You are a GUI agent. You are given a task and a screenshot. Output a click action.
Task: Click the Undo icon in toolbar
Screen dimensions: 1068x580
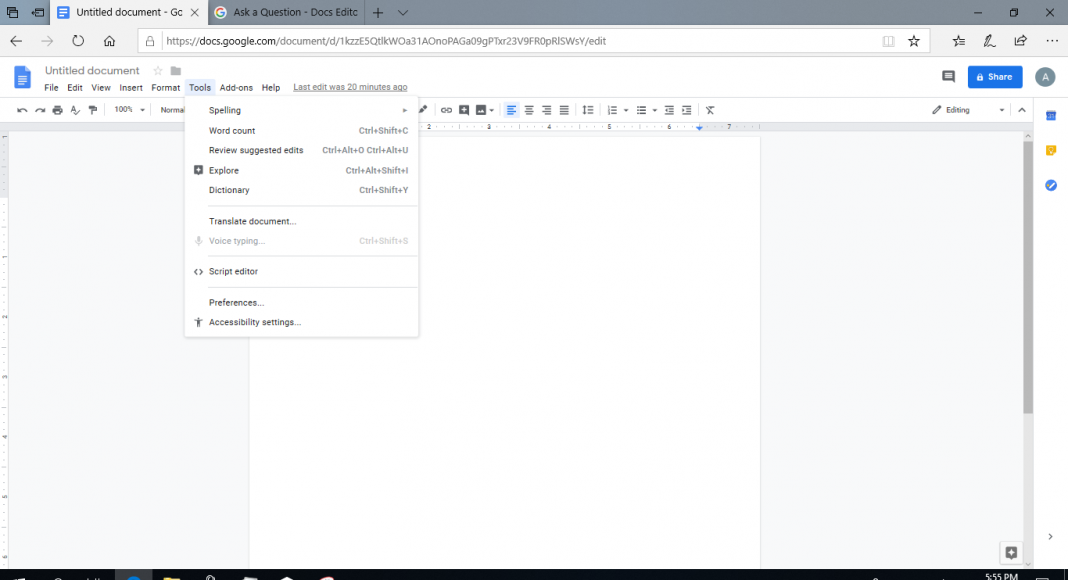(x=22, y=110)
